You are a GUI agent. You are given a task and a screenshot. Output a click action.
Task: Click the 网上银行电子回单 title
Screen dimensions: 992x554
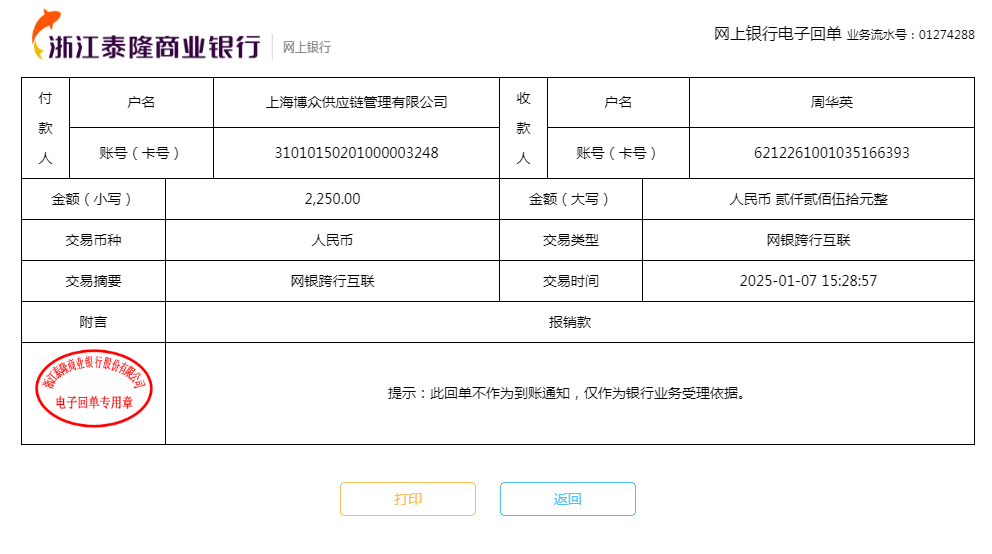pyautogui.click(x=777, y=34)
